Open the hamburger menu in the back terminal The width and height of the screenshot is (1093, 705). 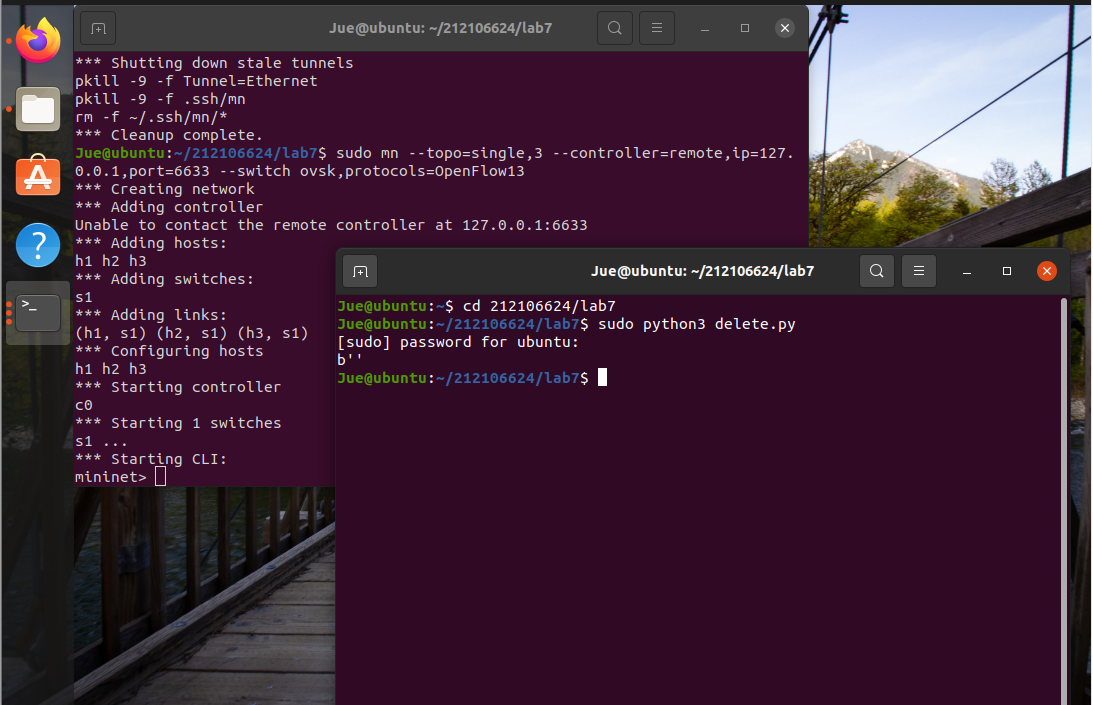(657, 28)
